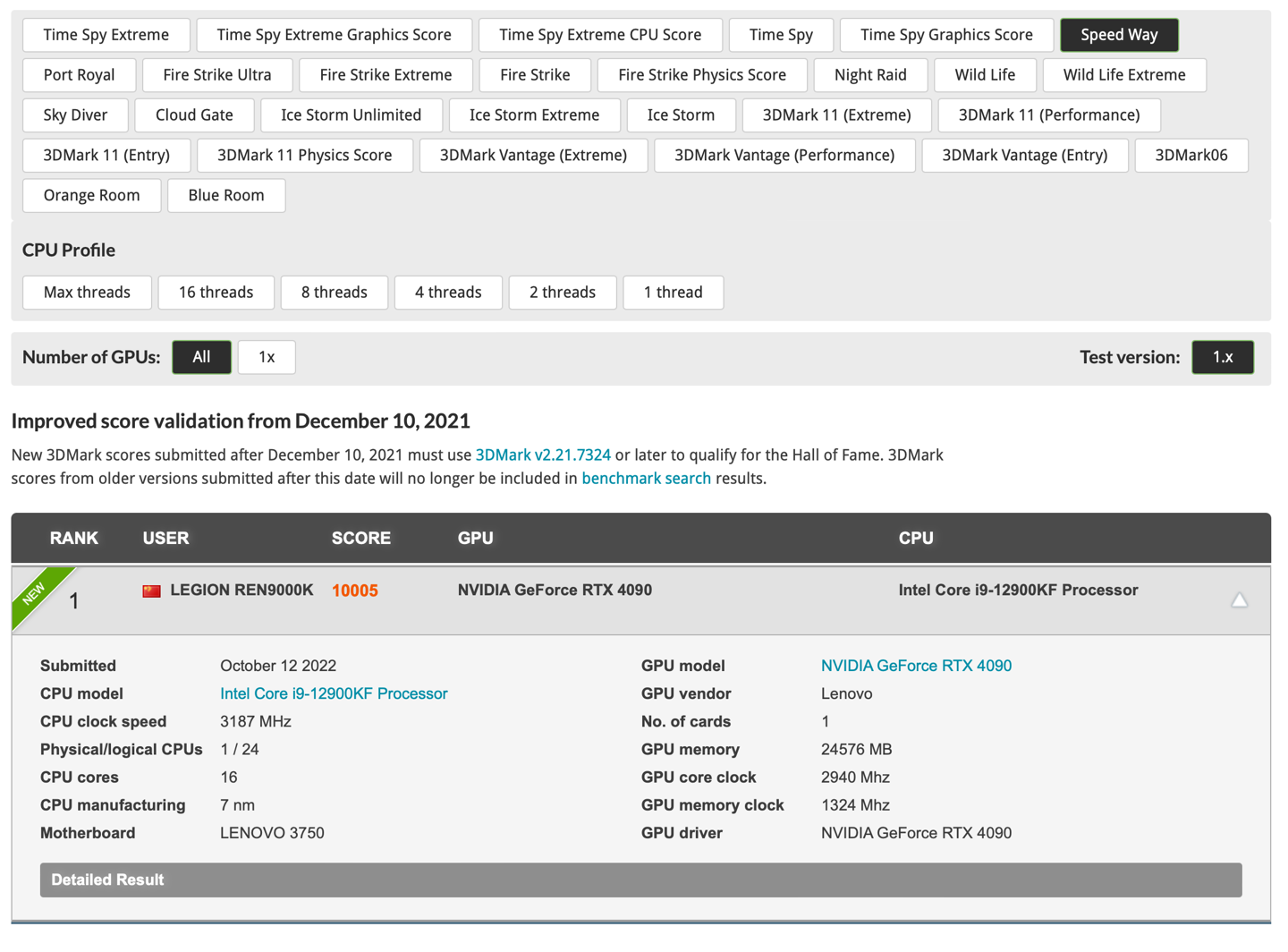Select test version 1.x
The height and width of the screenshot is (952, 1288).
tap(1222, 357)
